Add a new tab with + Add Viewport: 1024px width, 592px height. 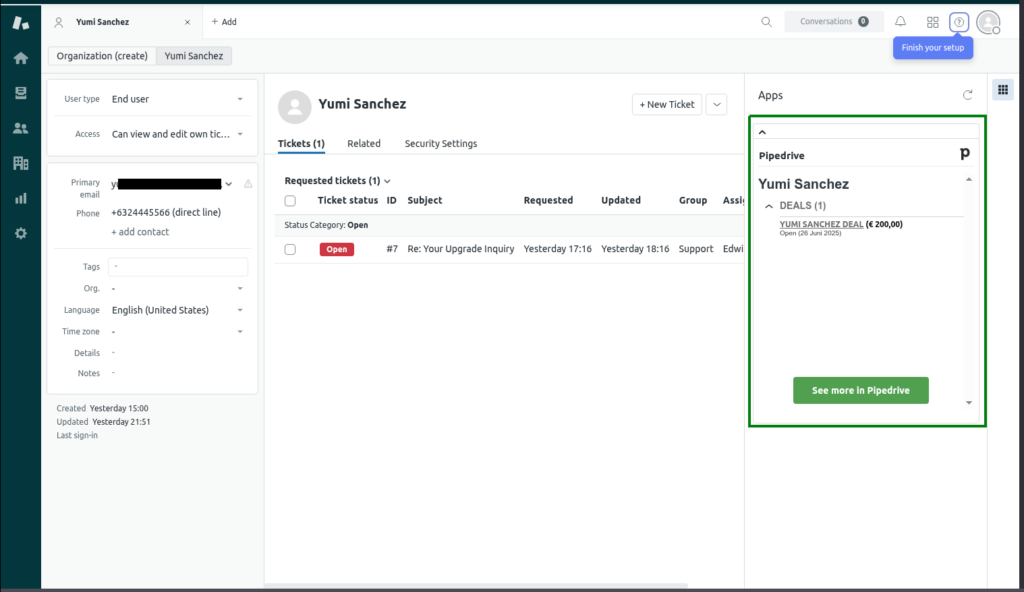pyautogui.click(x=224, y=22)
